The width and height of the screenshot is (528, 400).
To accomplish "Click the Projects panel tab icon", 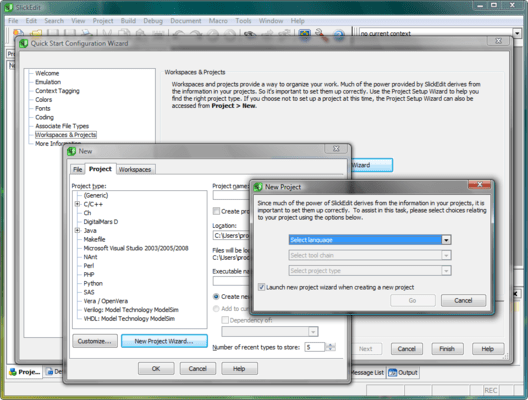I will [x=13, y=372].
